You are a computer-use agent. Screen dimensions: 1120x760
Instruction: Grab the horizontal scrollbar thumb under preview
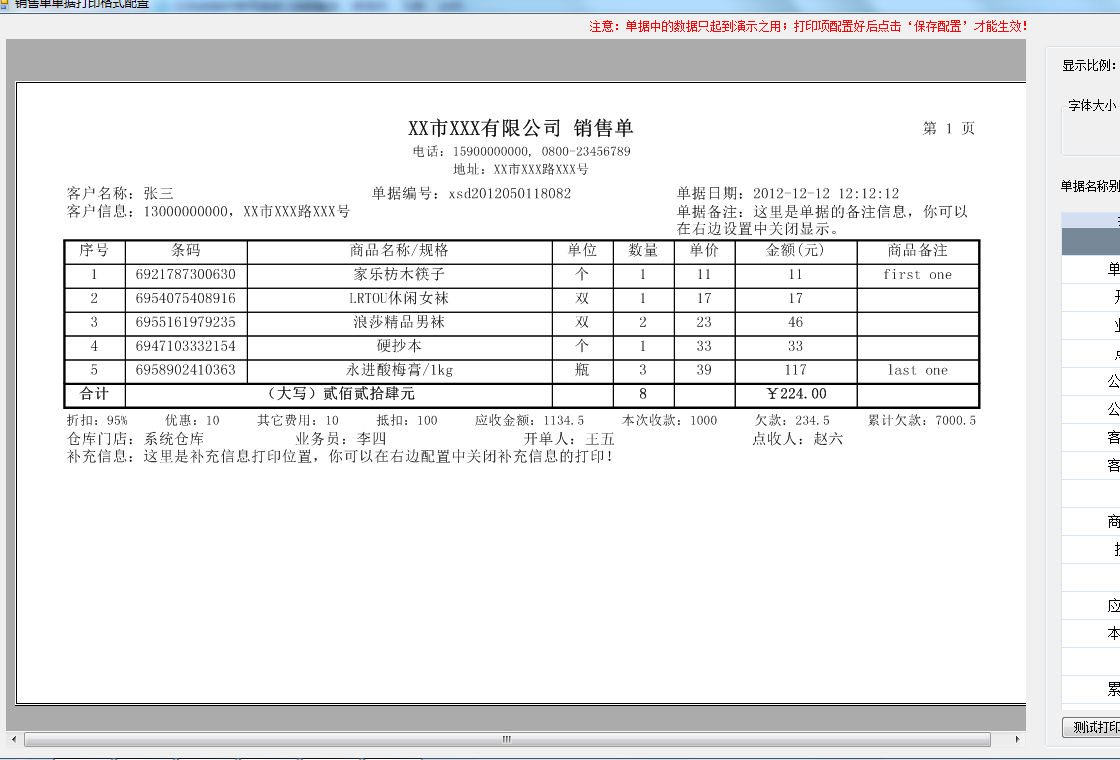coord(507,740)
